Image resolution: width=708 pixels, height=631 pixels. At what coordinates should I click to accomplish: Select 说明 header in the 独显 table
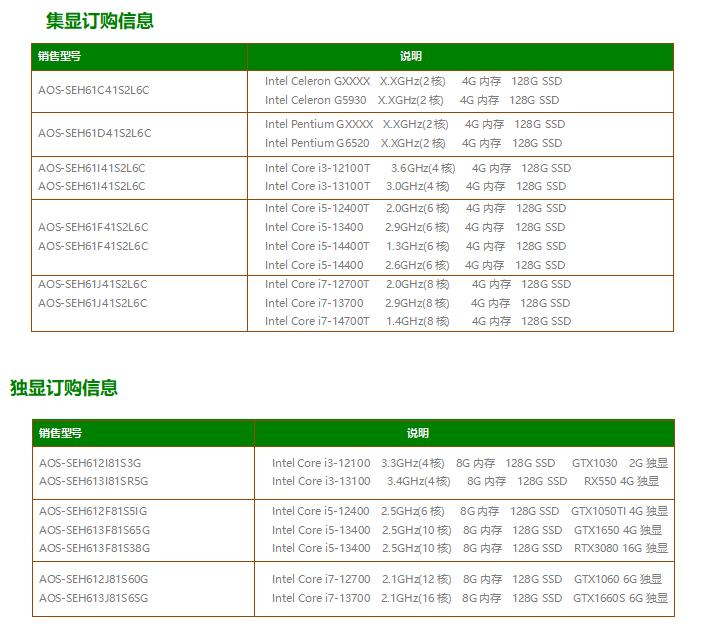(x=418, y=433)
